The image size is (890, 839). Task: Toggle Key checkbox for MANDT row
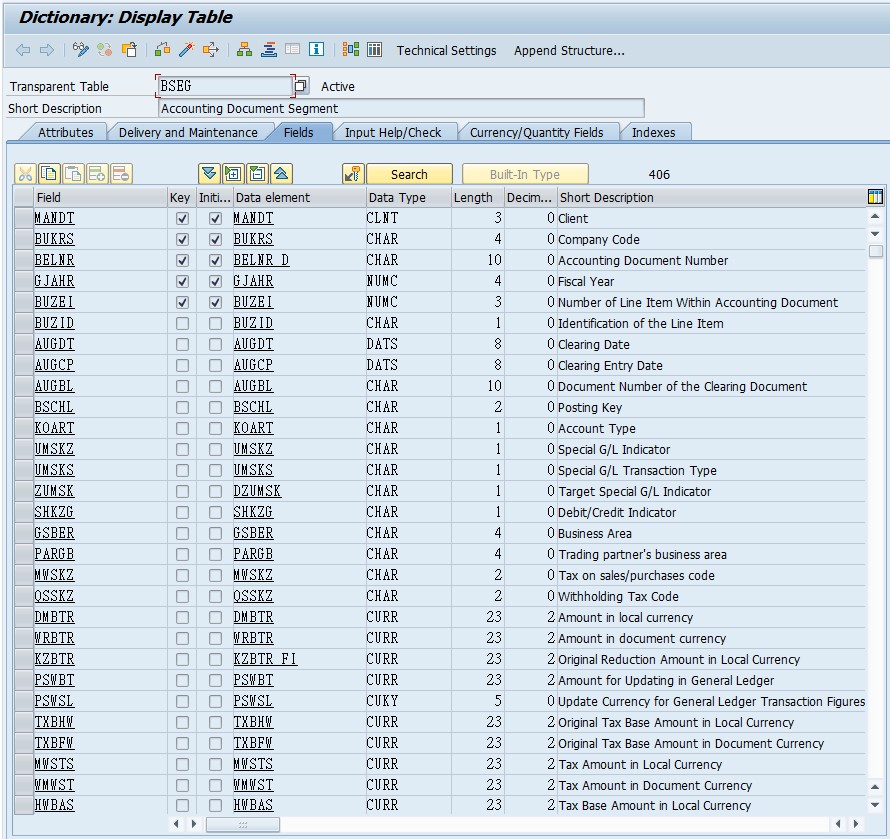click(182, 219)
